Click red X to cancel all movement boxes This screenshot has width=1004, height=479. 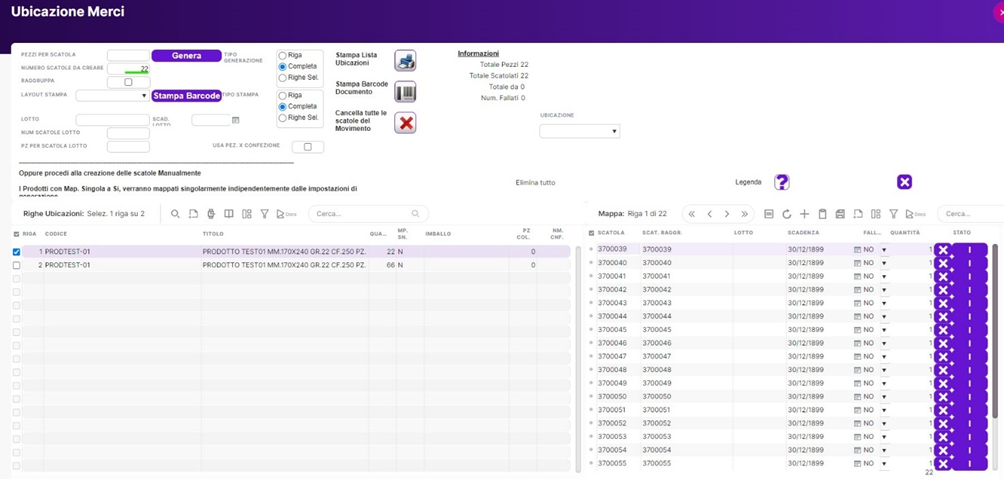point(405,122)
